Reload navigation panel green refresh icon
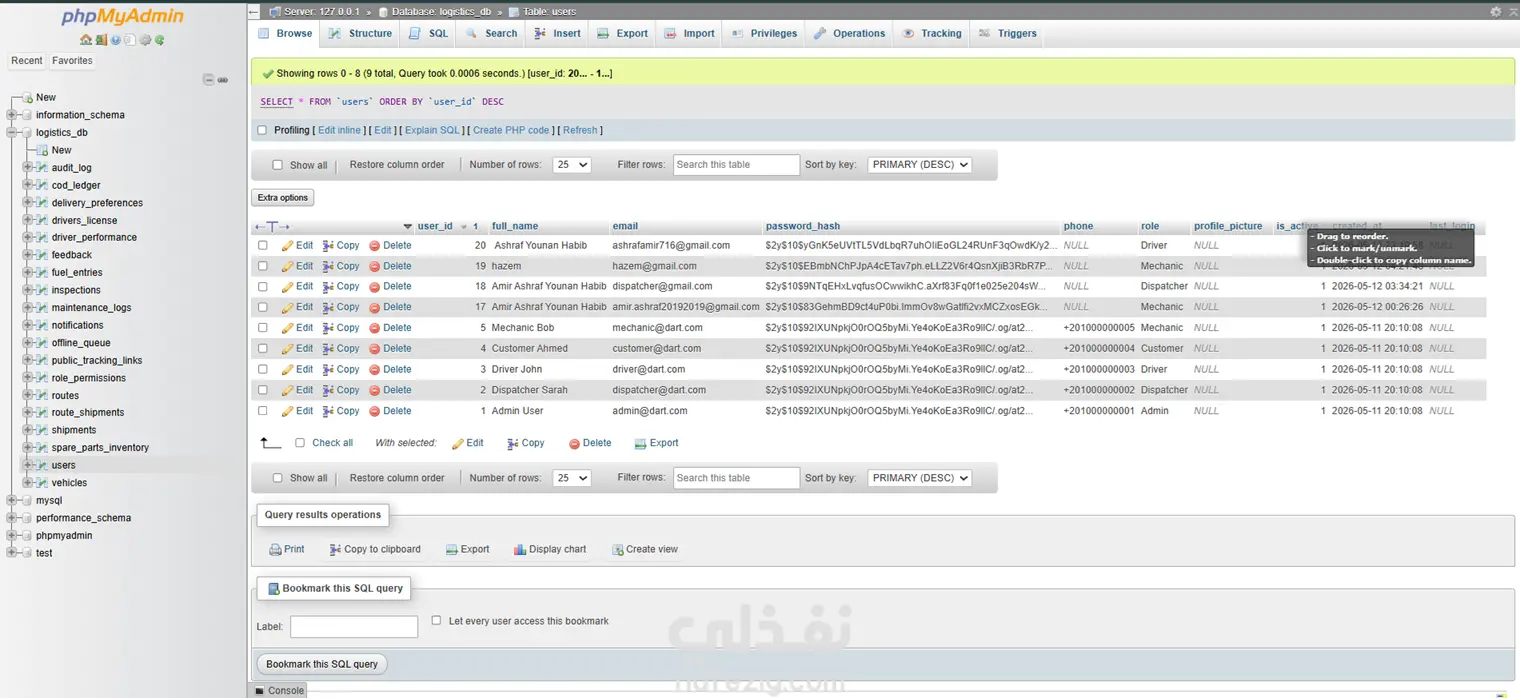The height and width of the screenshot is (698, 1520). 159,40
